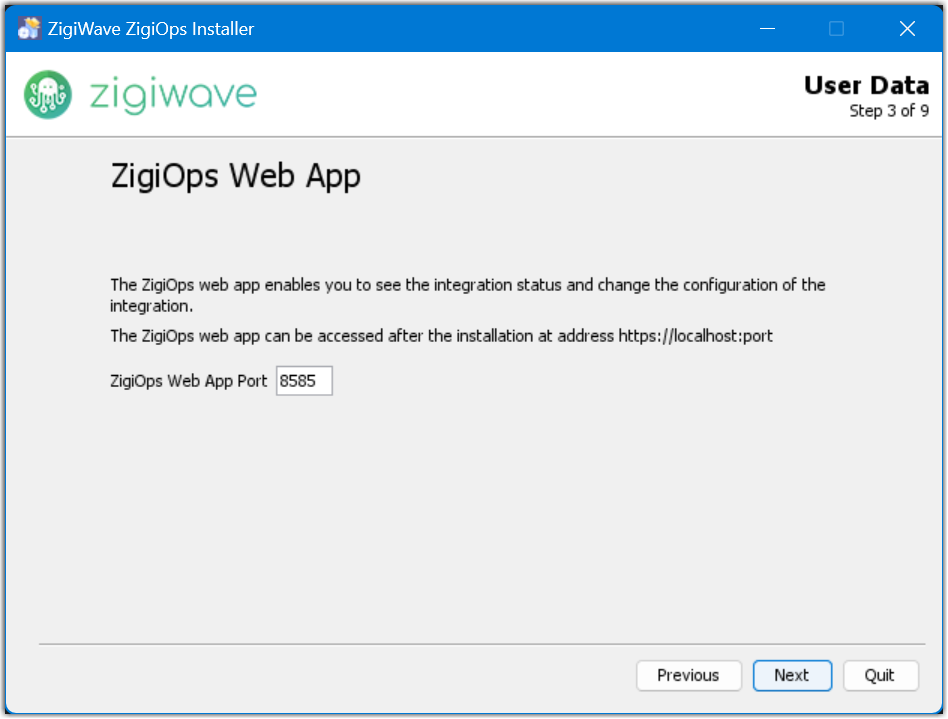Click the disabled maximize window icon
Screen dimensions: 948x719
[836, 29]
